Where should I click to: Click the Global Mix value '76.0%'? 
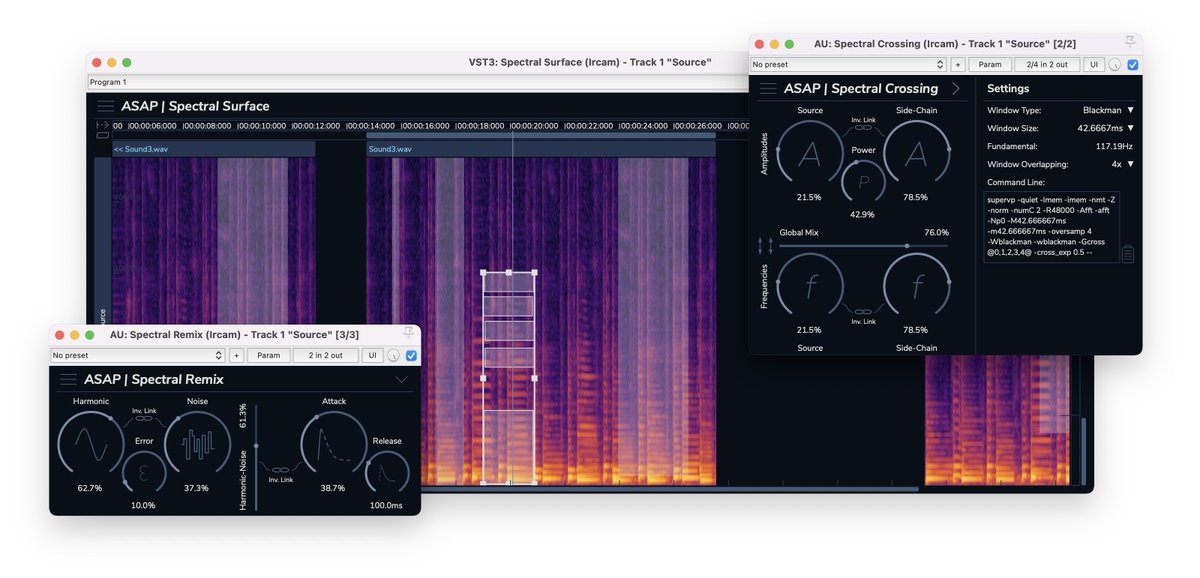coord(936,232)
